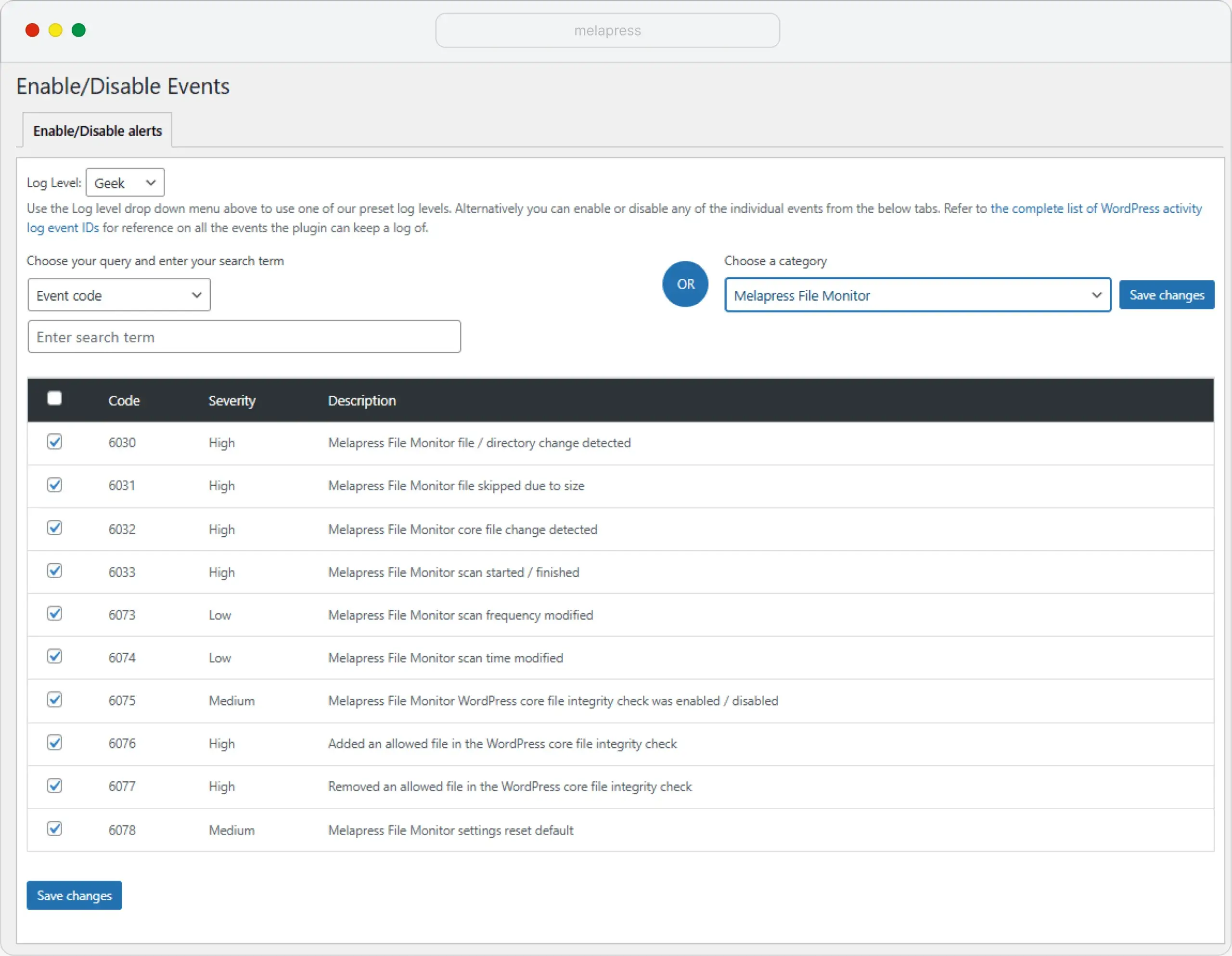Click 'Removed an allowed file' description
This screenshot has height=956, width=1232.
[x=510, y=787]
